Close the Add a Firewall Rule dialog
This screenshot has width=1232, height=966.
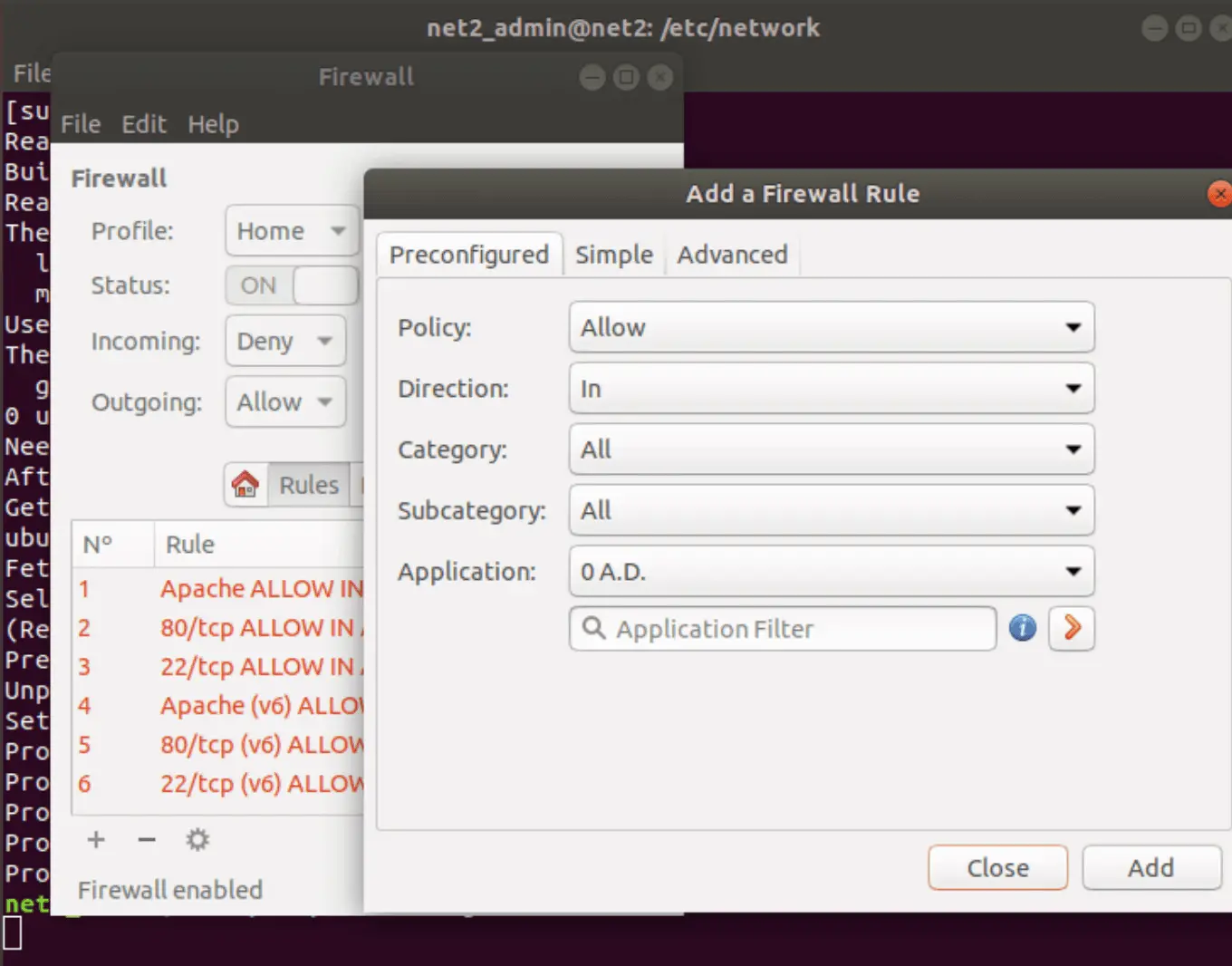pyautogui.click(x=1219, y=193)
